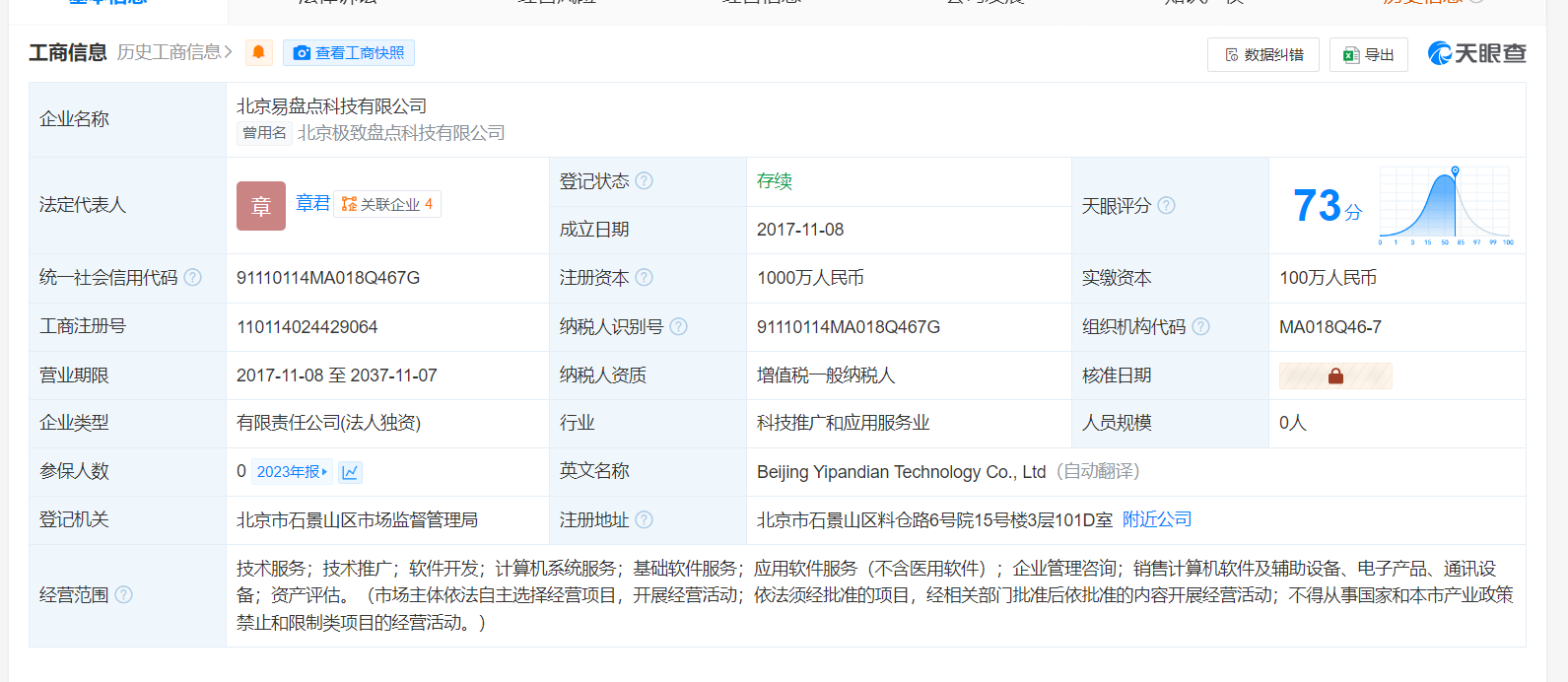
Task: Click registration authority 北京市石景山区市场监督管理局
Action: tap(358, 519)
